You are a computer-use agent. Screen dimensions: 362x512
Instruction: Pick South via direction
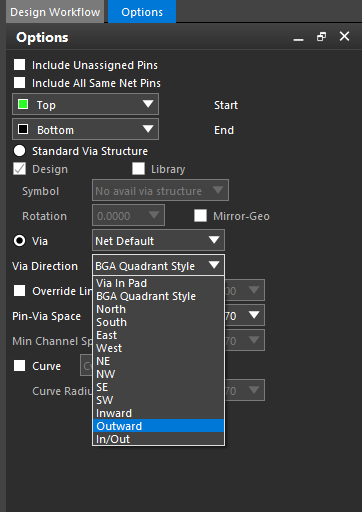[x=158, y=322]
